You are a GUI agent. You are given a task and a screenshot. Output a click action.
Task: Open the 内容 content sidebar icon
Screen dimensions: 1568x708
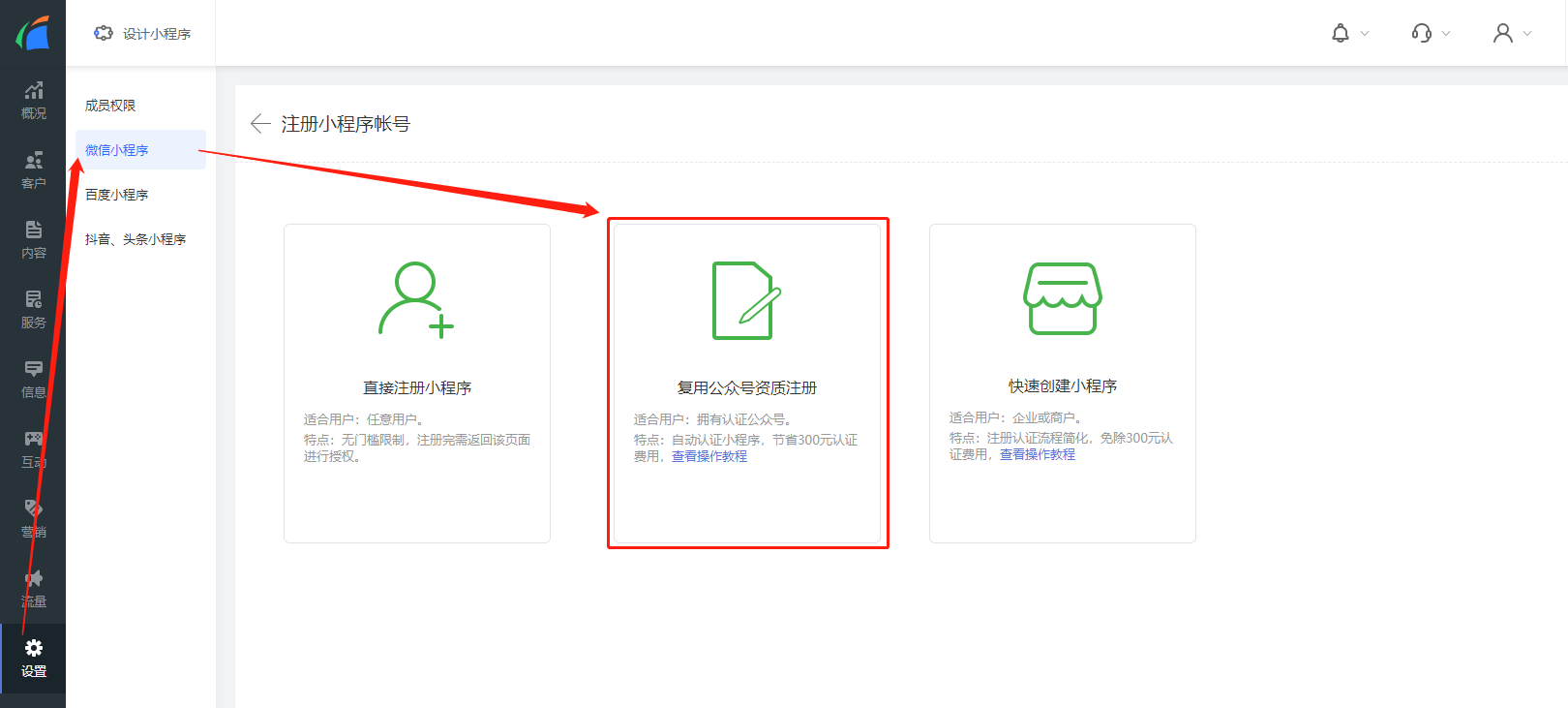pos(33,240)
